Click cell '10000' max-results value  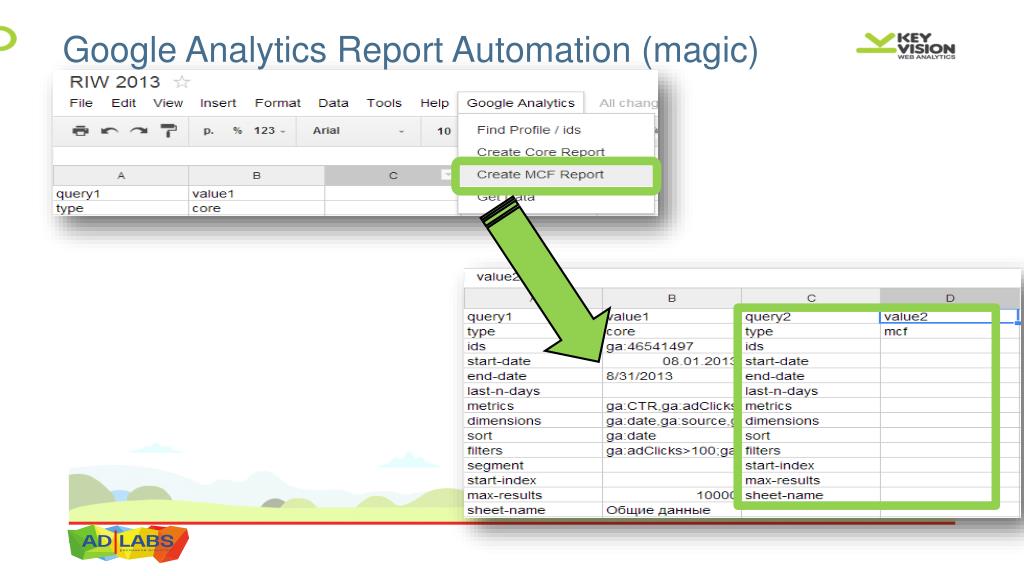pos(671,495)
